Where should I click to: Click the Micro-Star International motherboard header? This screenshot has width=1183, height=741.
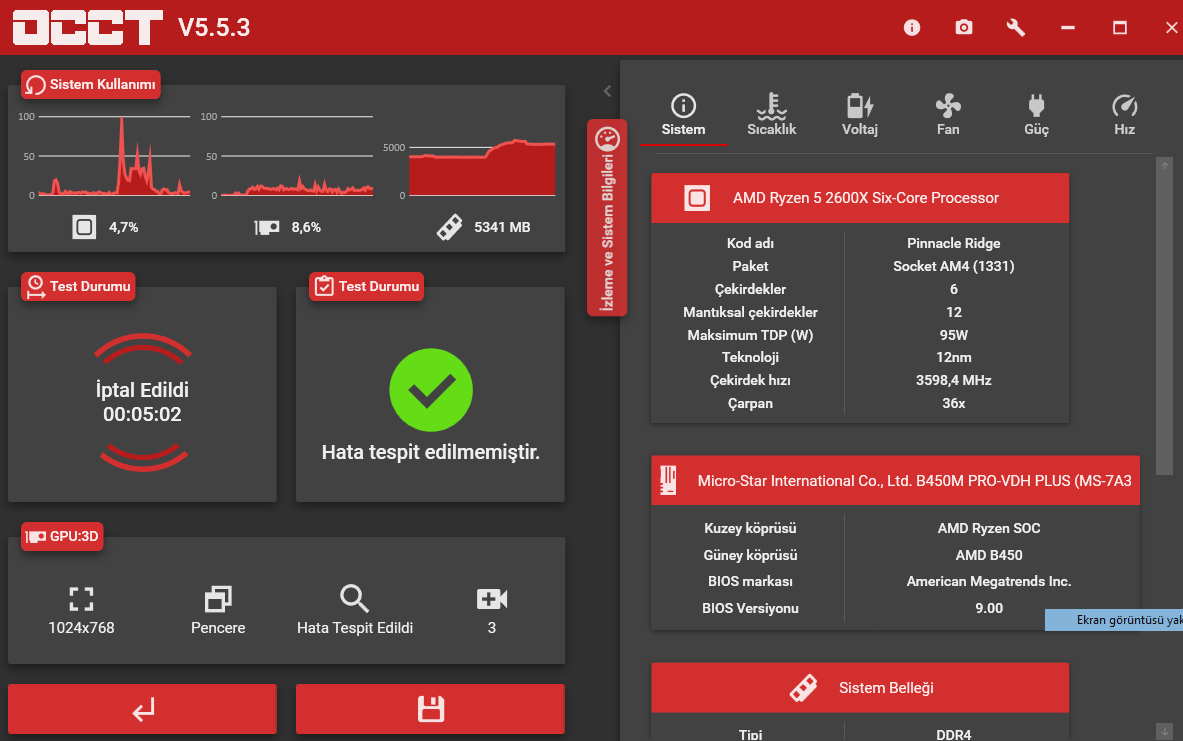coord(896,481)
